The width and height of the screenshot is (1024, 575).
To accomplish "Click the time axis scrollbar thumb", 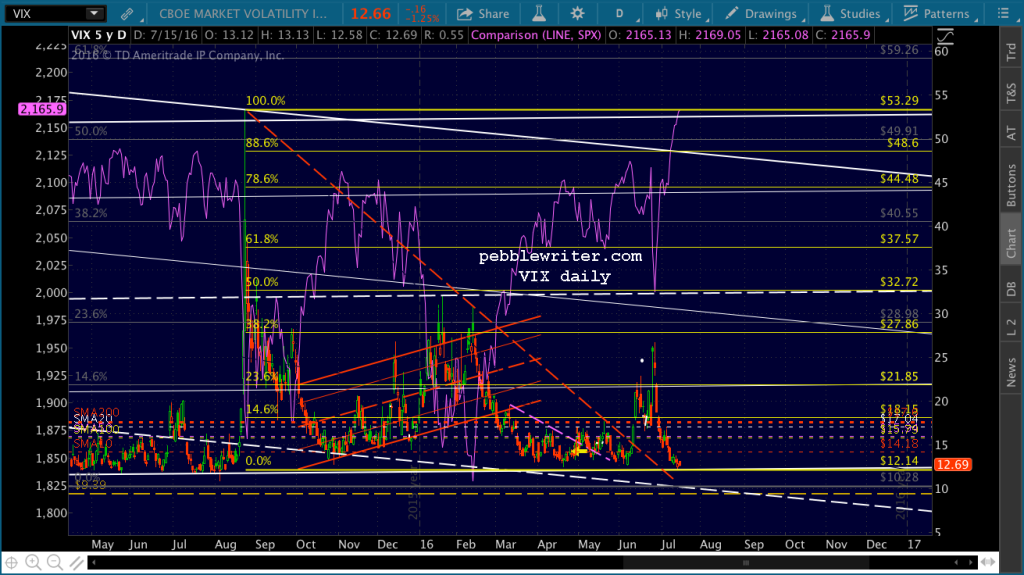I will coord(745,562).
